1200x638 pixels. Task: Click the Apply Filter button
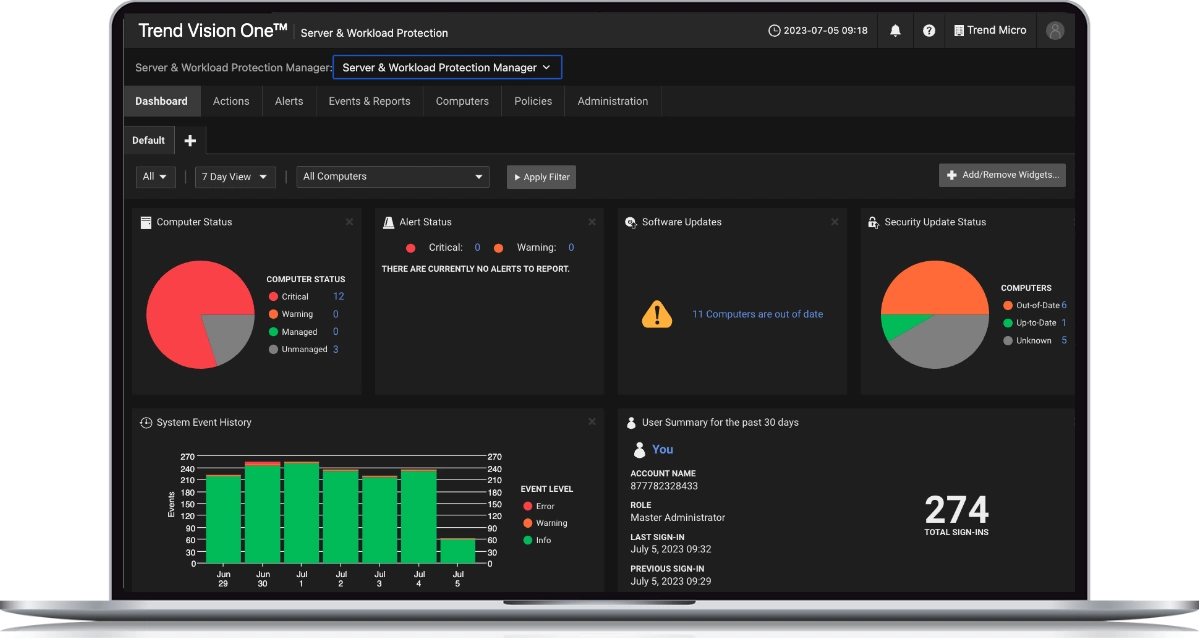coord(541,177)
